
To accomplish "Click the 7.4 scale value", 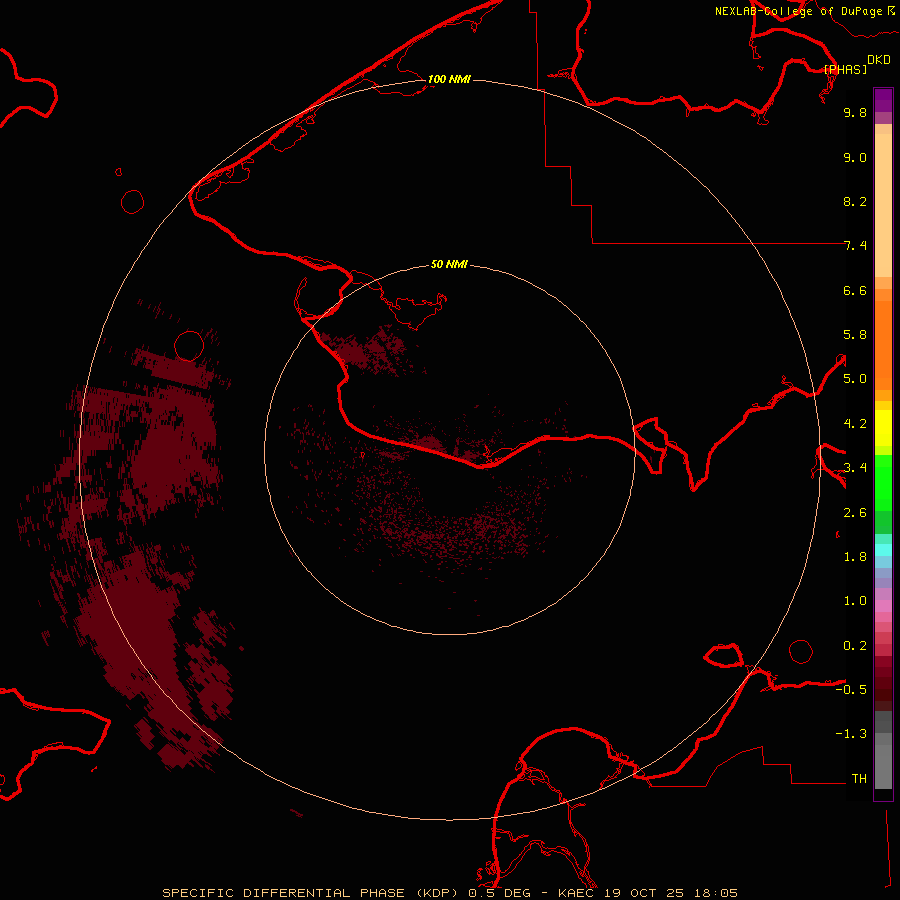I will click(x=855, y=246).
